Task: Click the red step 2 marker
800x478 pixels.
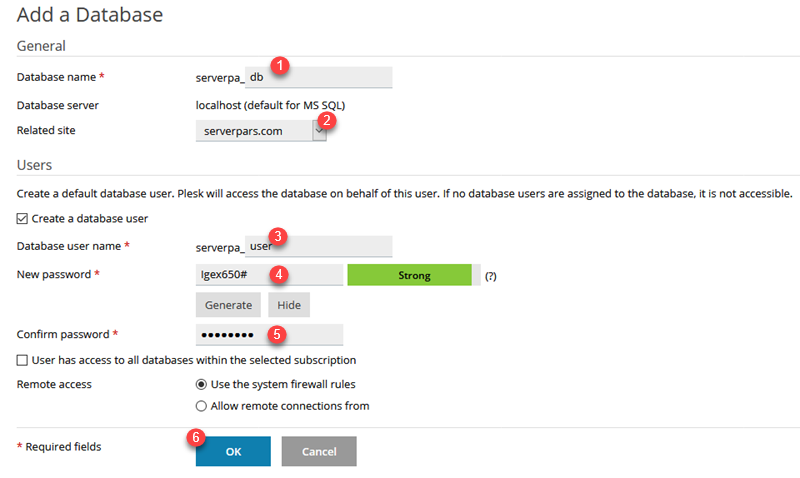Action: point(327,120)
